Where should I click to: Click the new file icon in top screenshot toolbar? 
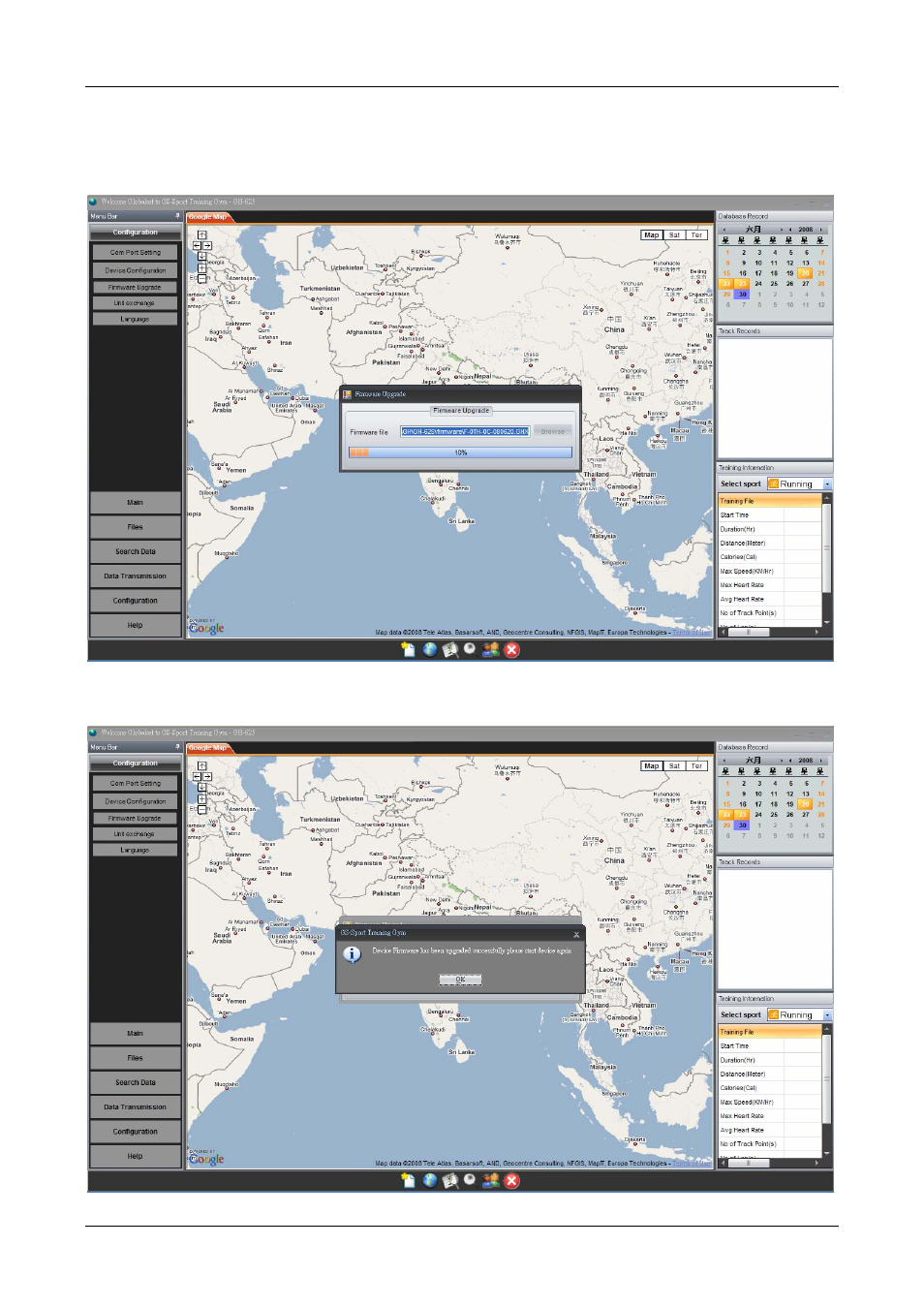408,649
